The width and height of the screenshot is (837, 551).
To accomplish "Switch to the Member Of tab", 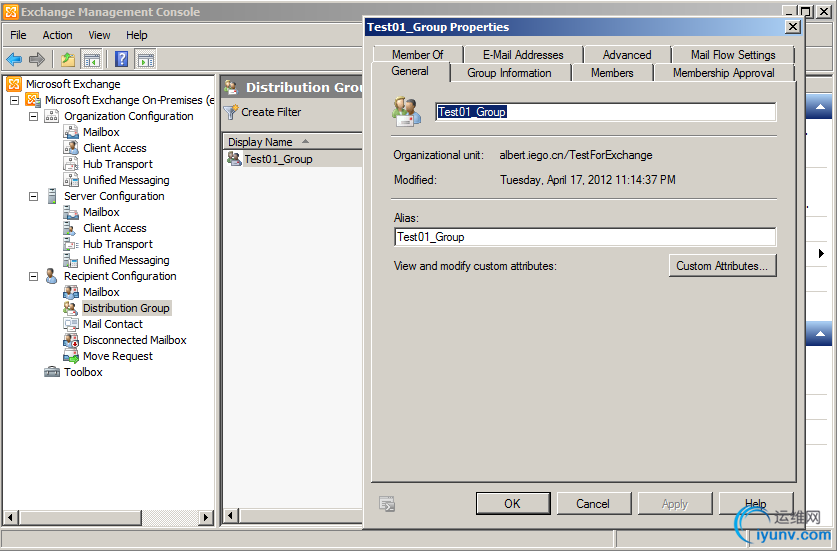I will coord(417,54).
